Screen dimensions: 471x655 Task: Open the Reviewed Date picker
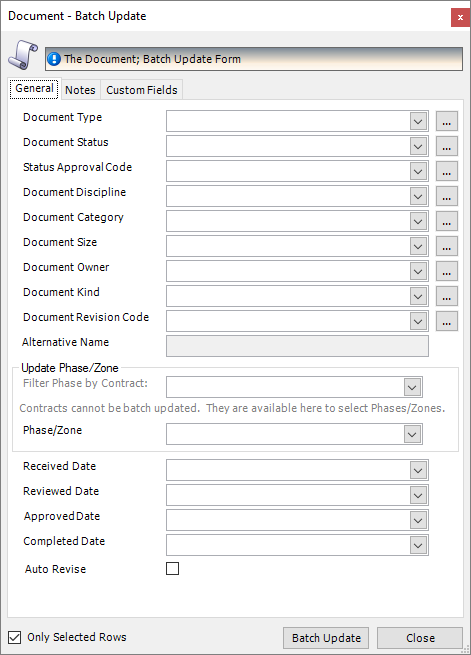click(x=418, y=495)
